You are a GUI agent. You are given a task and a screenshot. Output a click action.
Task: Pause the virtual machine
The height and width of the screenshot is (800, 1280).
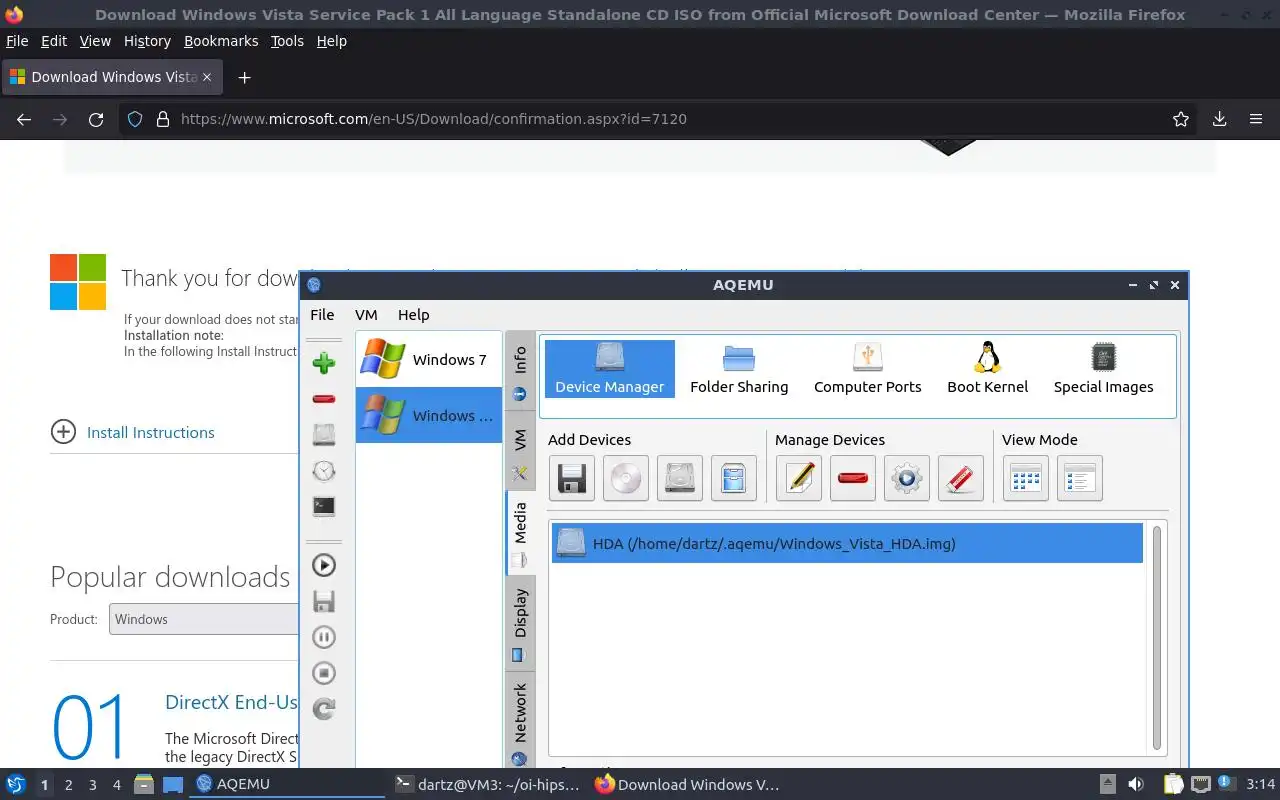(323, 637)
